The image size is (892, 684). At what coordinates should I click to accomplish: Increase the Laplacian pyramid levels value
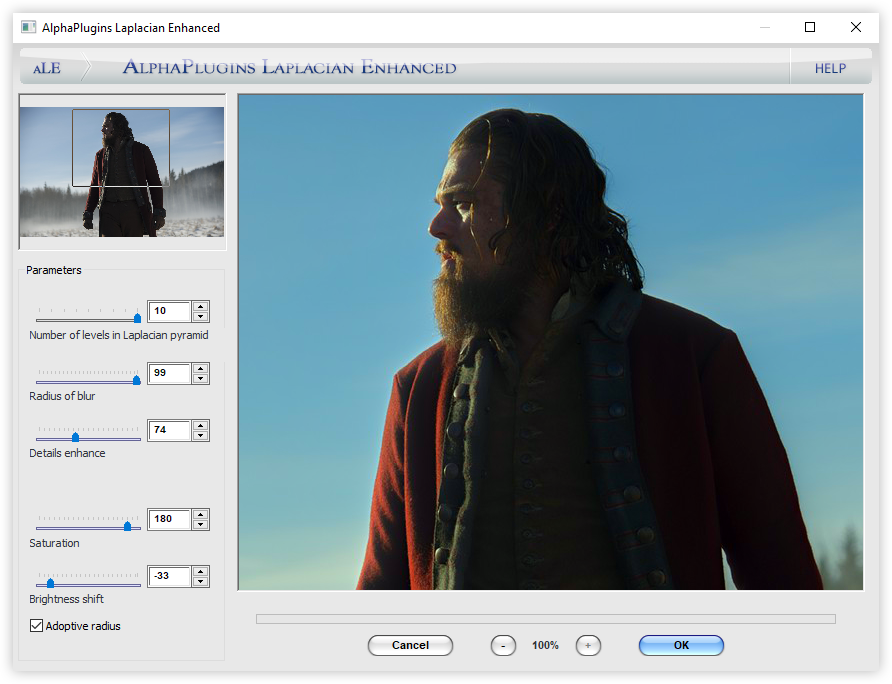[200, 306]
